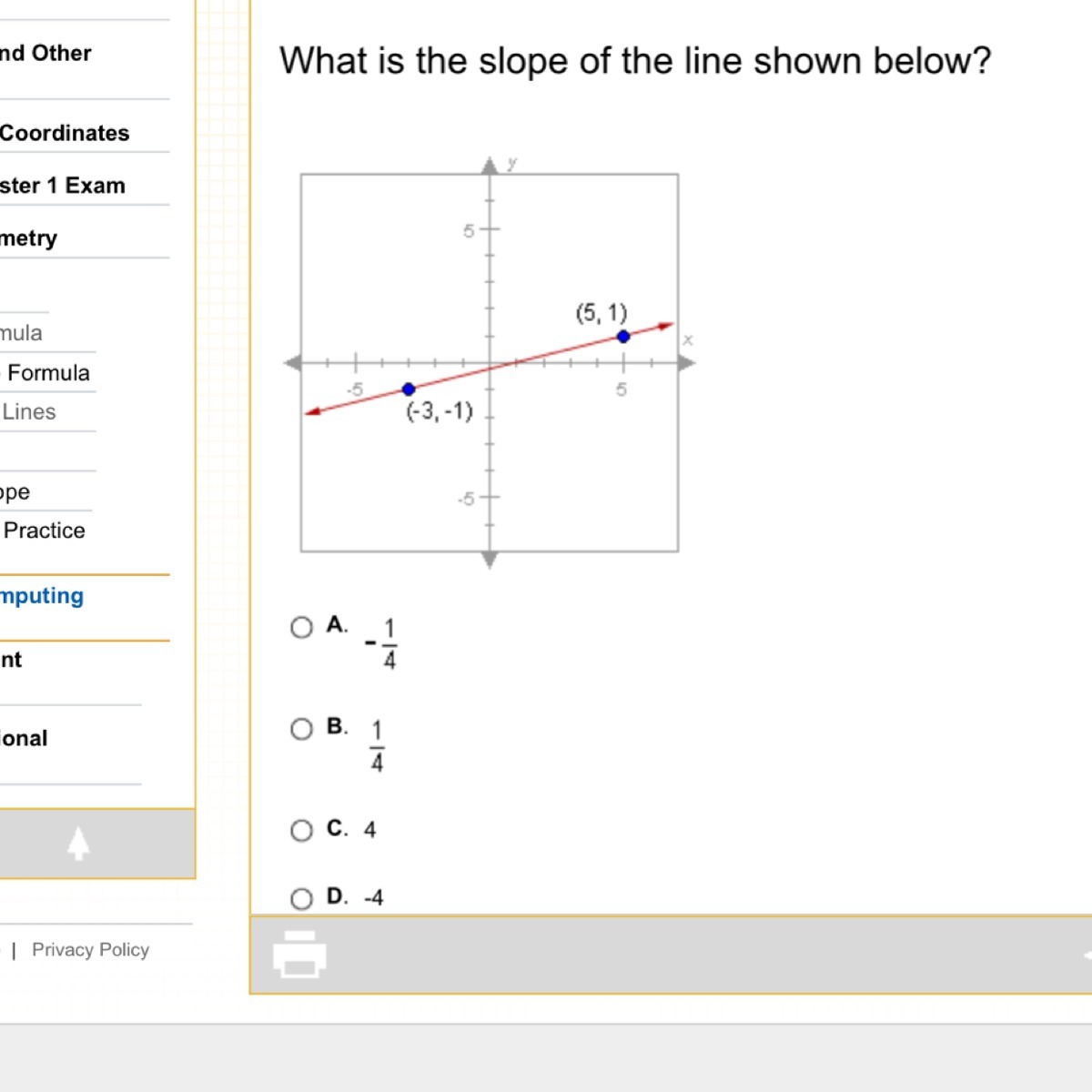Viewport: 1092px width, 1092px height.
Task: Click the question text about slope
Action: tap(634, 61)
